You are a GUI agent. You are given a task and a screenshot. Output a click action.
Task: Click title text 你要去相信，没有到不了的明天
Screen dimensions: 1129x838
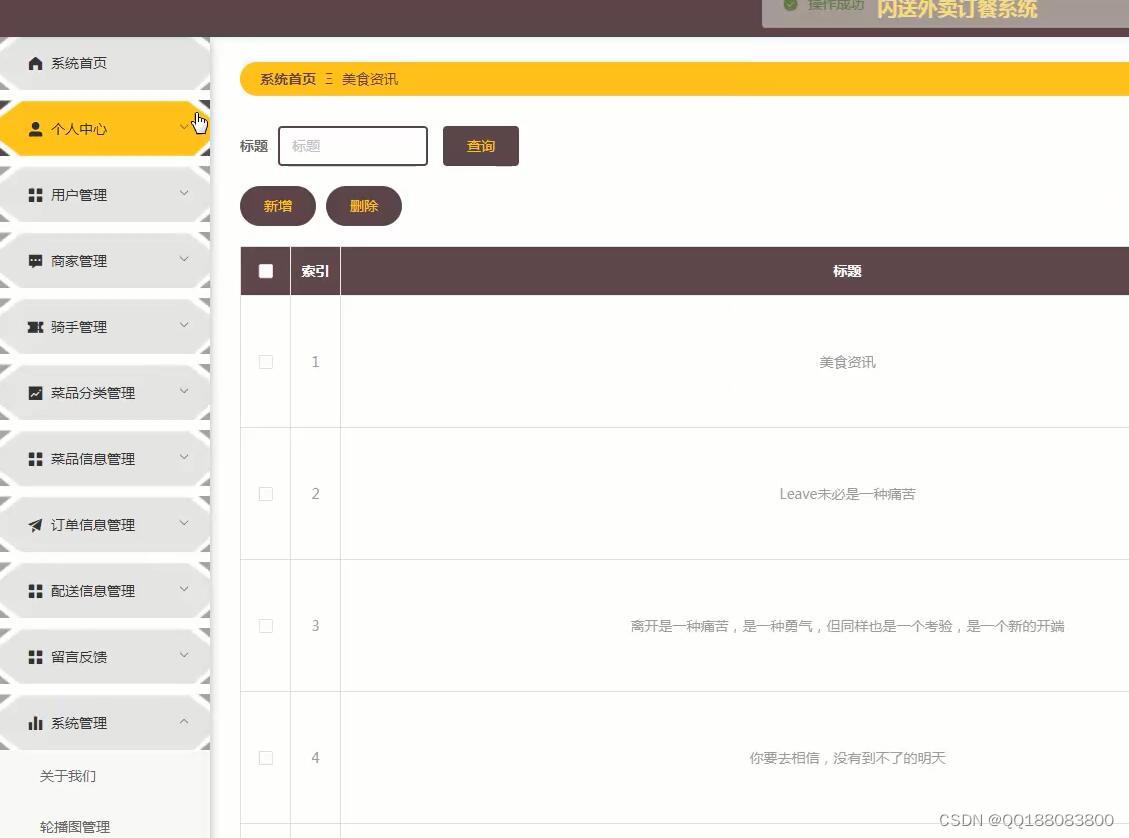click(847, 758)
